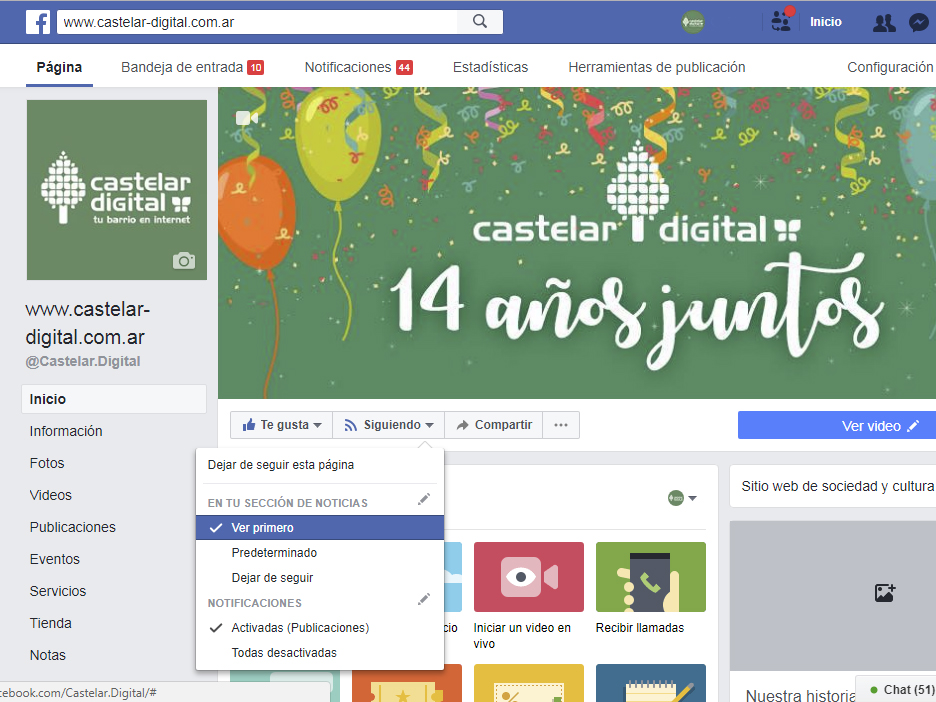Open Eventos in sidebar
This screenshot has width=936, height=702.
[54, 559]
